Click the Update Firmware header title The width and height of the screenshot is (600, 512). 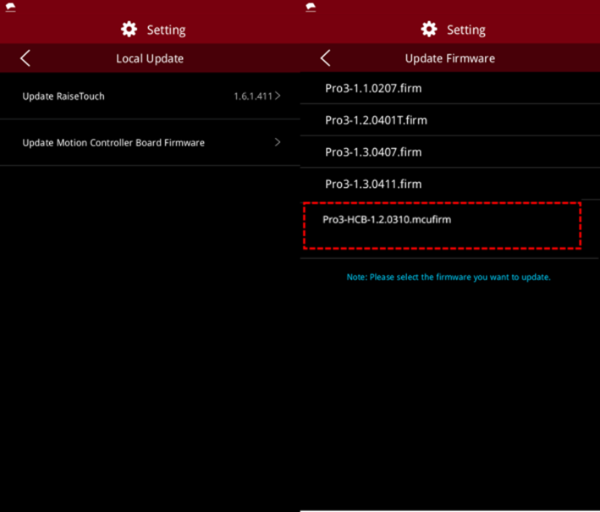click(x=449, y=59)
